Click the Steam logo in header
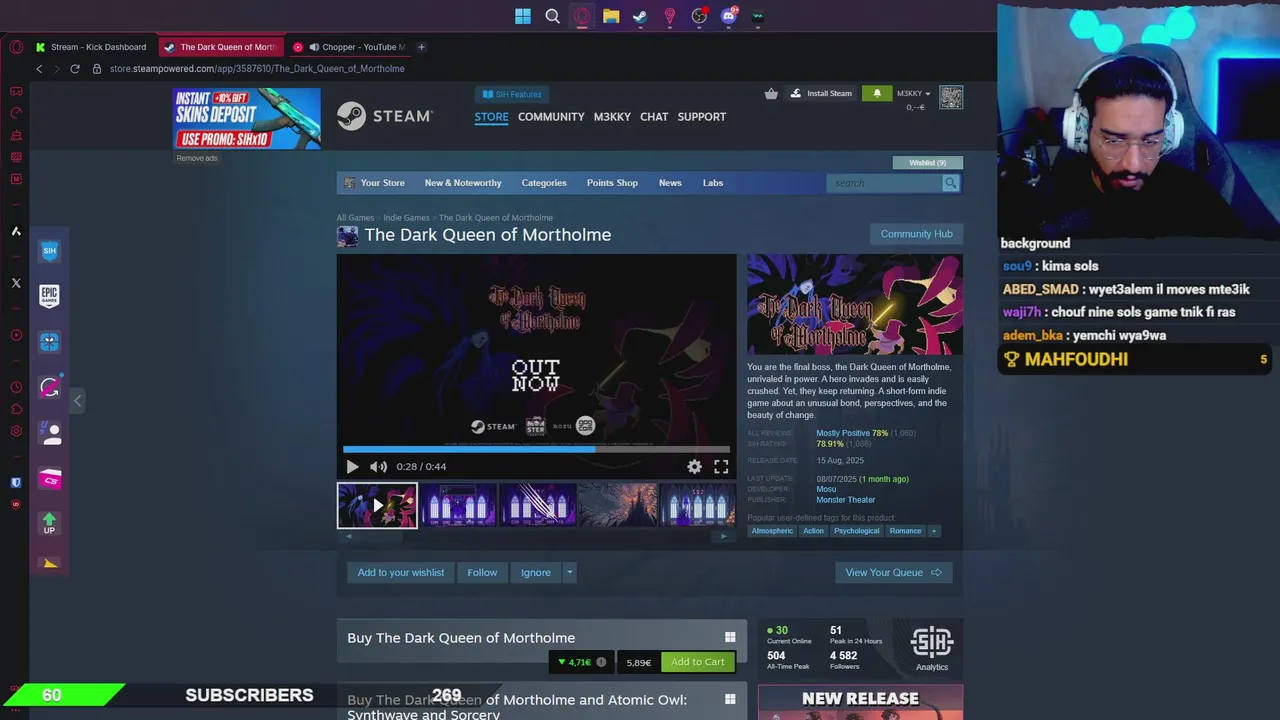This screenshot has height=720, width=1280. point(384,116)
